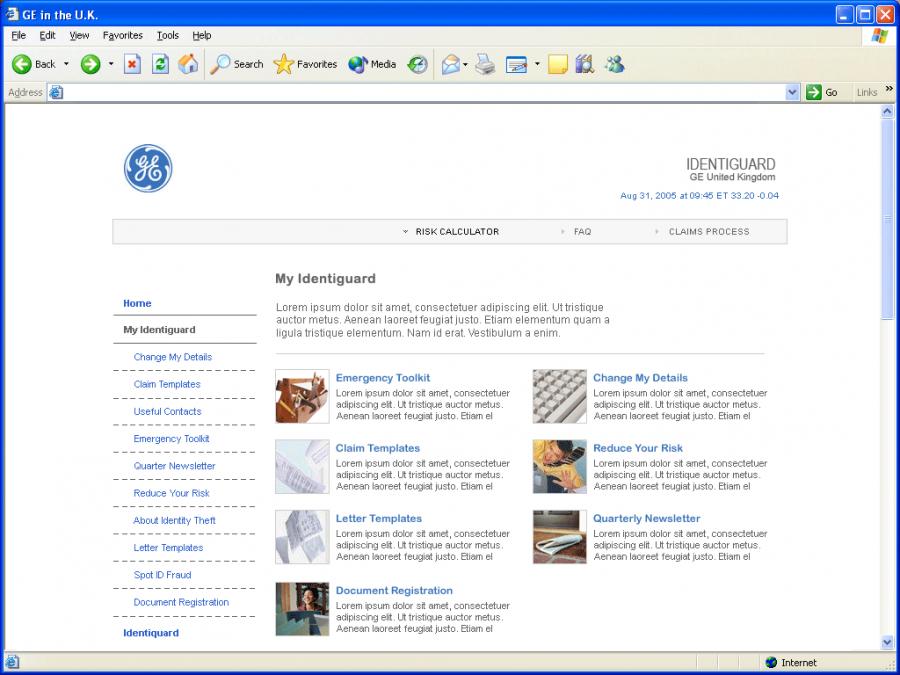The image size is (900, 675).
Task: Open the View menu
Action: tap(79, 36)
